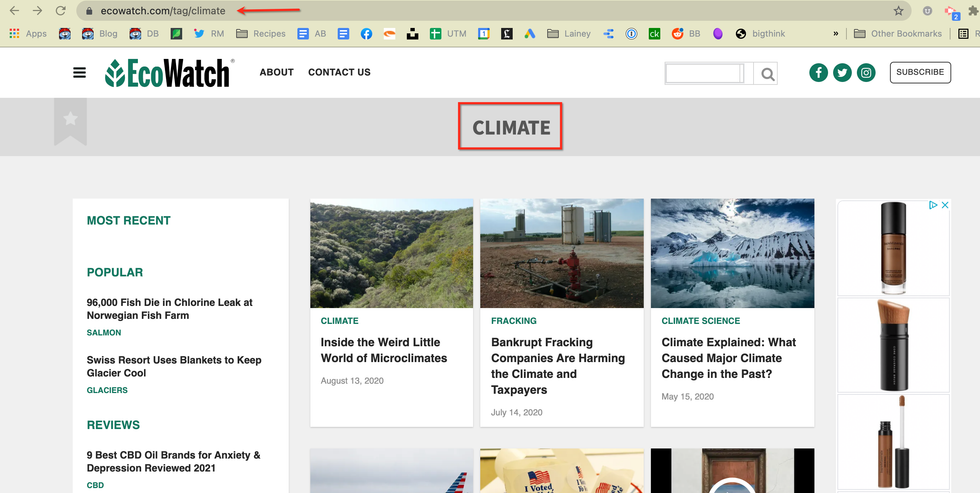The height and width of the screenshot is (493, 980).
Task: Bookmark this page with the star icon
Action: 898,11
